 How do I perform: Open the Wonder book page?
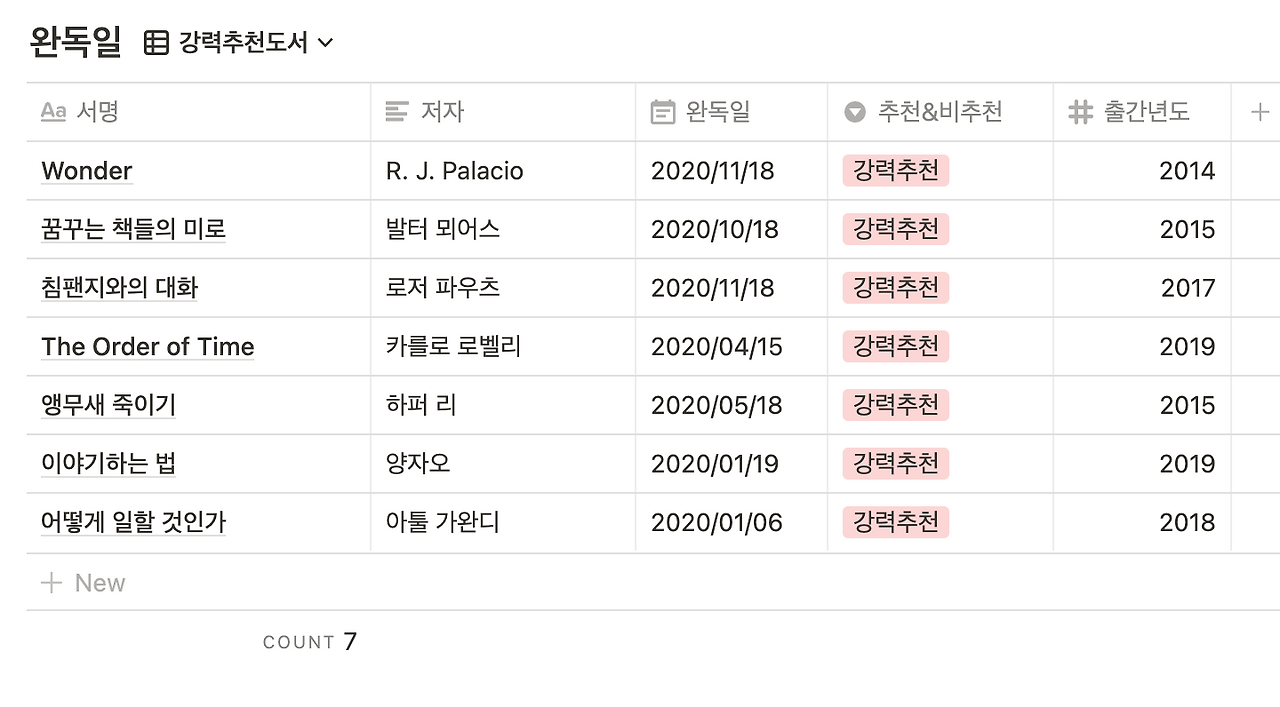tap(87, 171)
